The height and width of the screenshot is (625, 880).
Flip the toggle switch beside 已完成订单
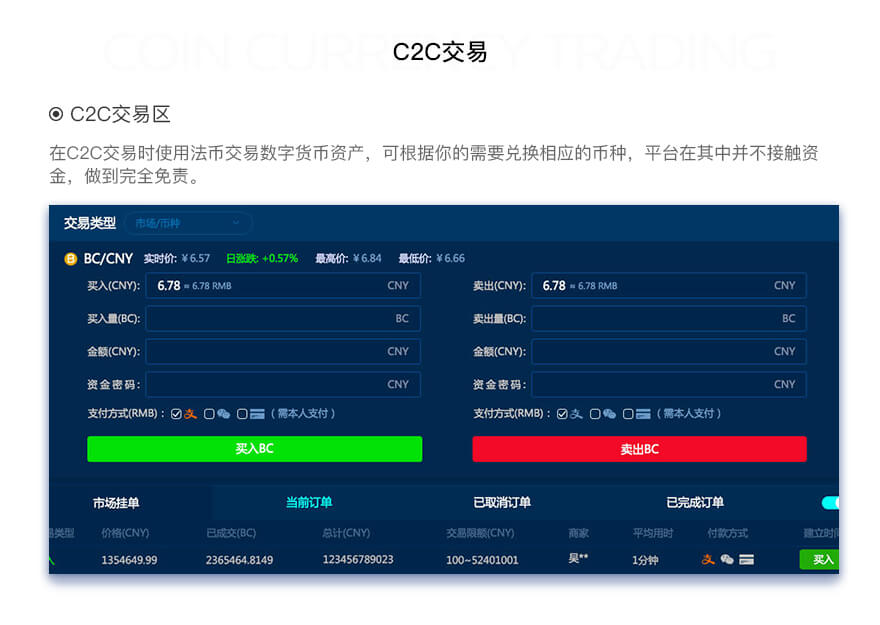pos(831,503)
